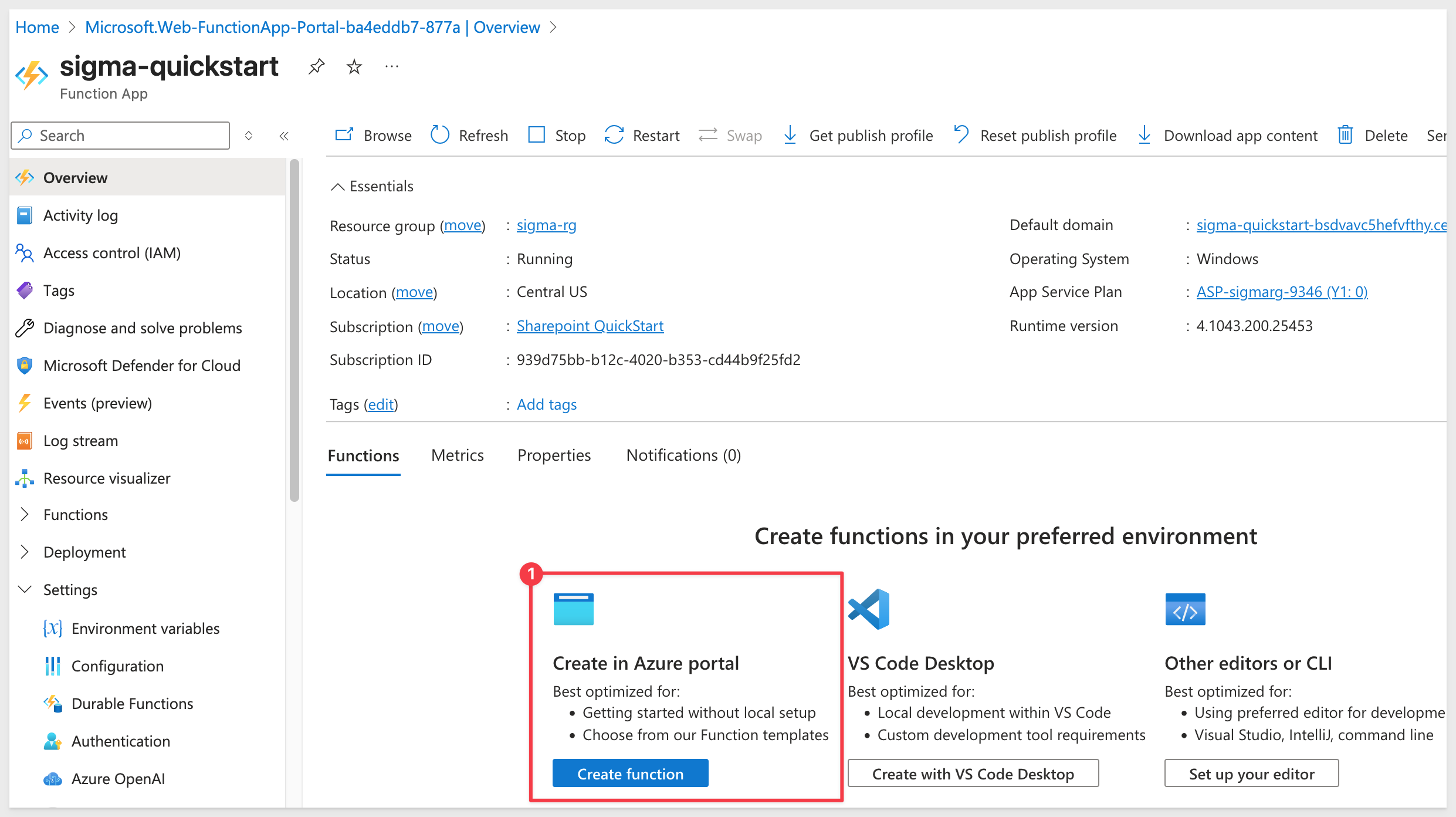Pin sigma-quickstart to dashboard
The width and height of the screenshot is (1456, 817).
pos(316,66)
